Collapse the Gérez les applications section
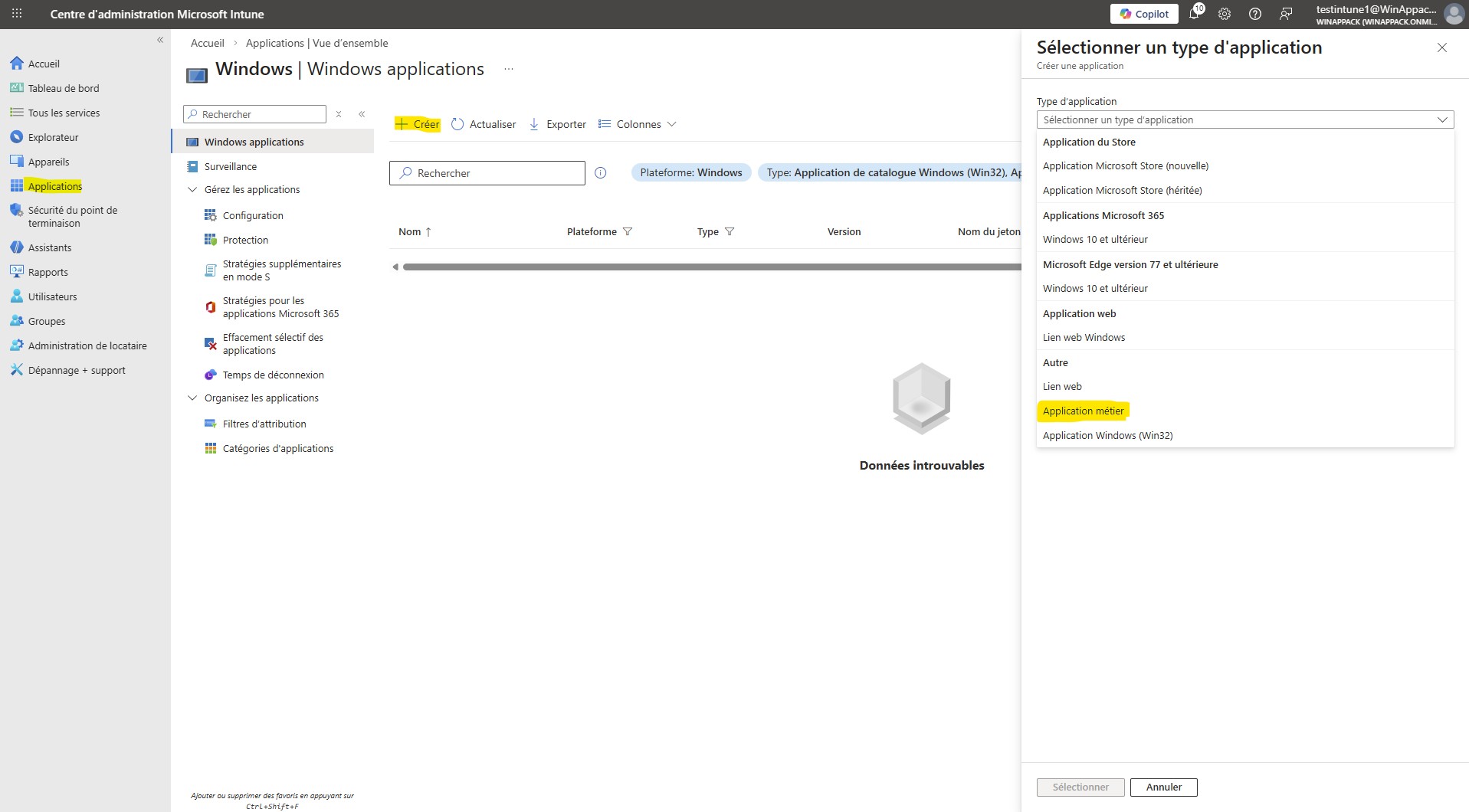The image size is (1469, 812). pyautogui.click(x=192, y=189)
